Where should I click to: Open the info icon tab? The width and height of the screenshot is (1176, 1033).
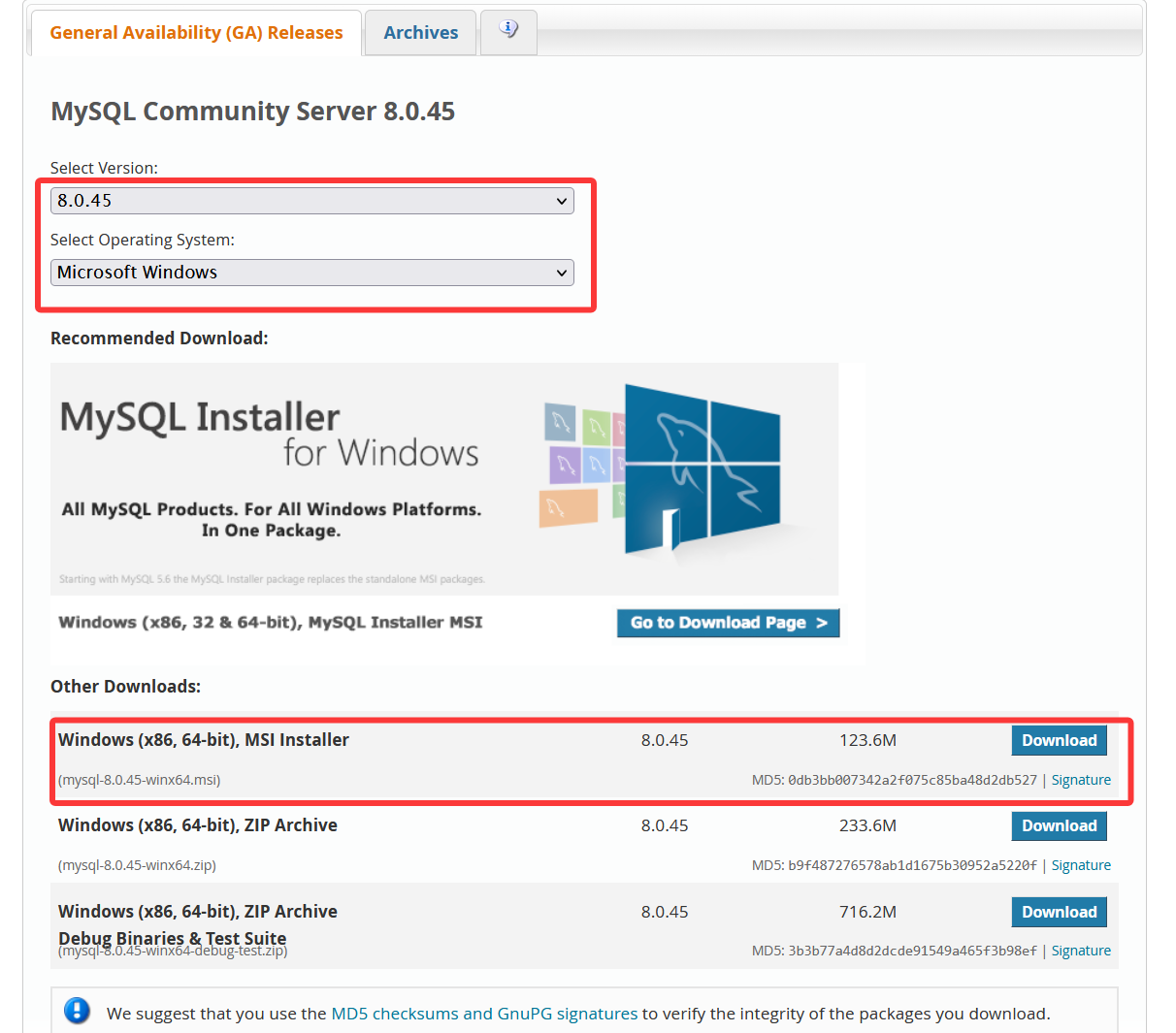coord(508,32)
